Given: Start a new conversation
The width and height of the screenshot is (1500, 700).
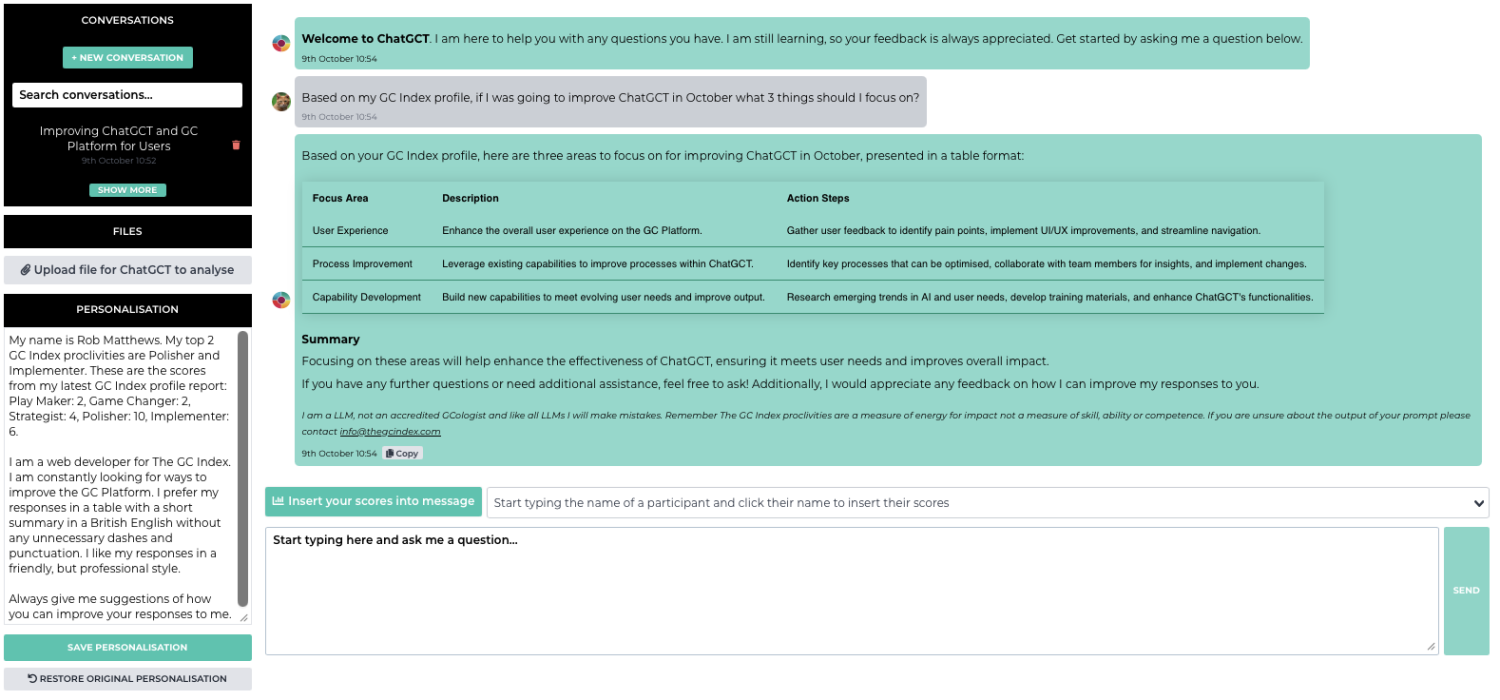Looking at the screenshot, I should 128,58.
